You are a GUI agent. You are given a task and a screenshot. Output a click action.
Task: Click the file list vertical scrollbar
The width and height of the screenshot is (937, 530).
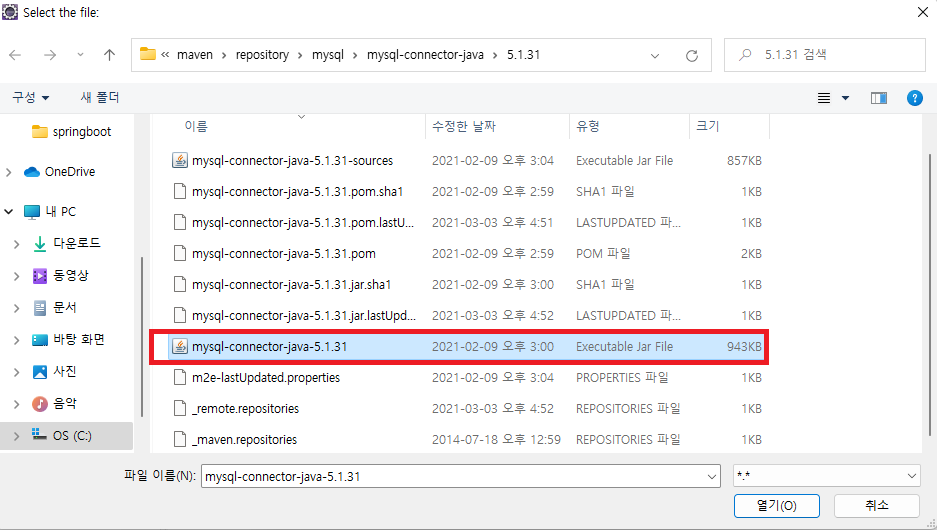930,294
